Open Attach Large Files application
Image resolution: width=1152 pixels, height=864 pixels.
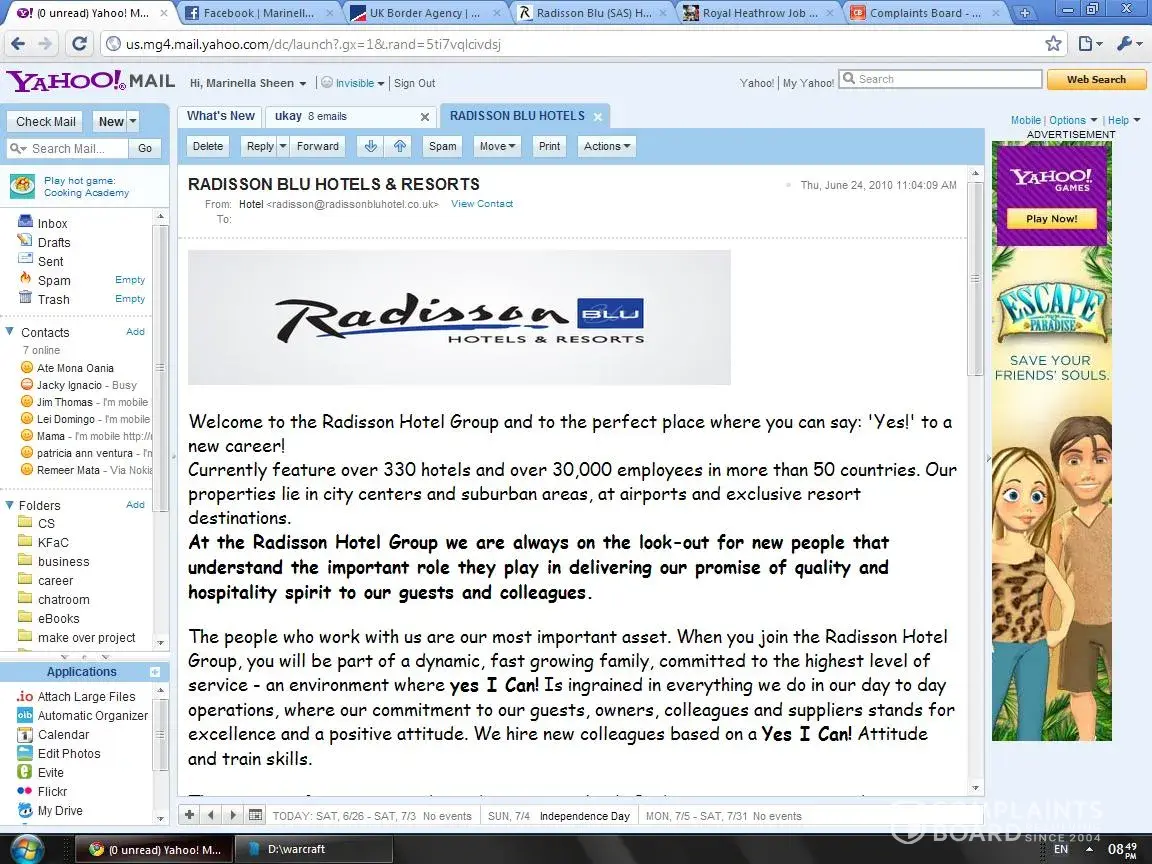point(86,696)
